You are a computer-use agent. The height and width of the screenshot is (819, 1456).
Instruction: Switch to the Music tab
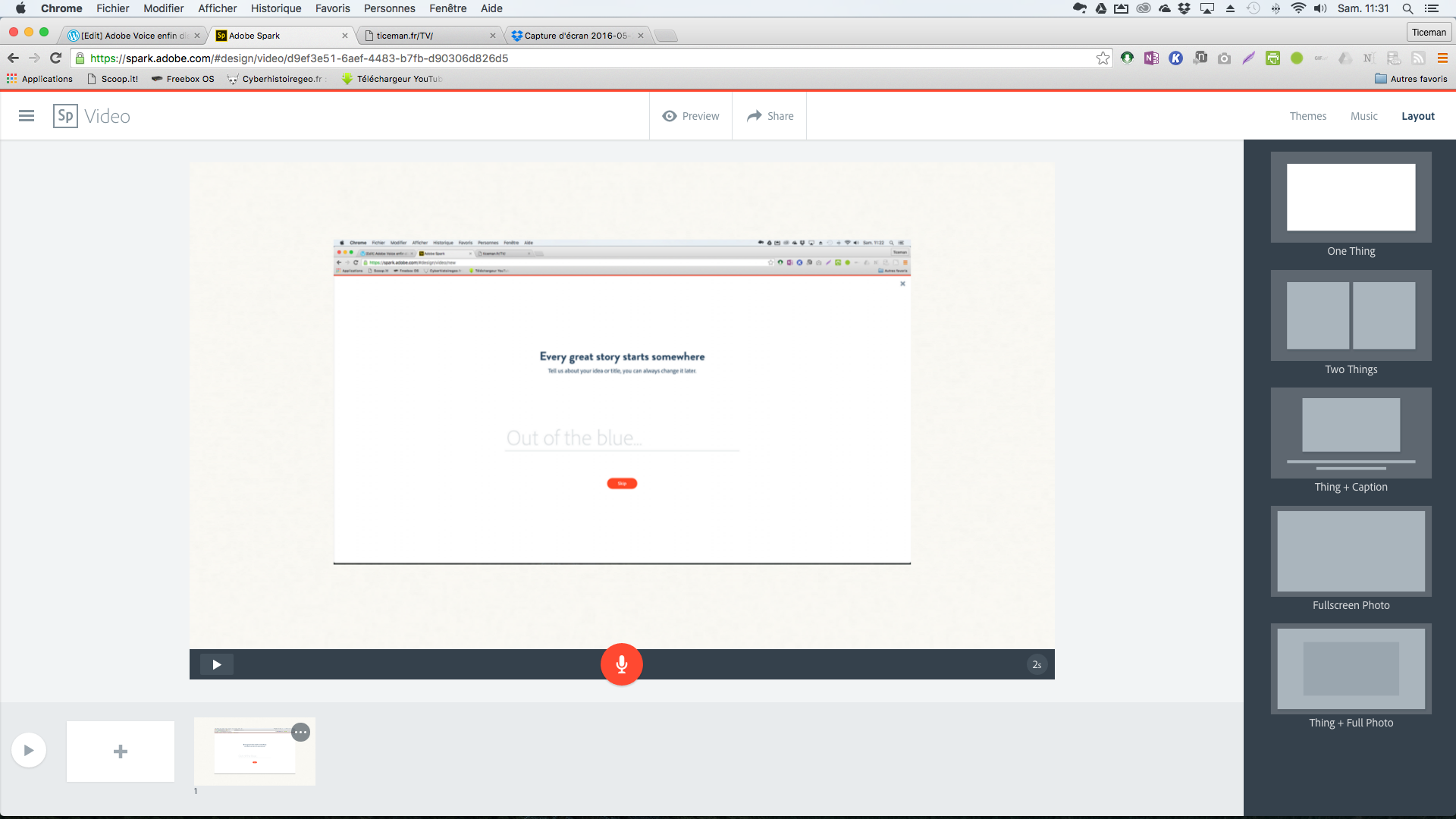1363,116
